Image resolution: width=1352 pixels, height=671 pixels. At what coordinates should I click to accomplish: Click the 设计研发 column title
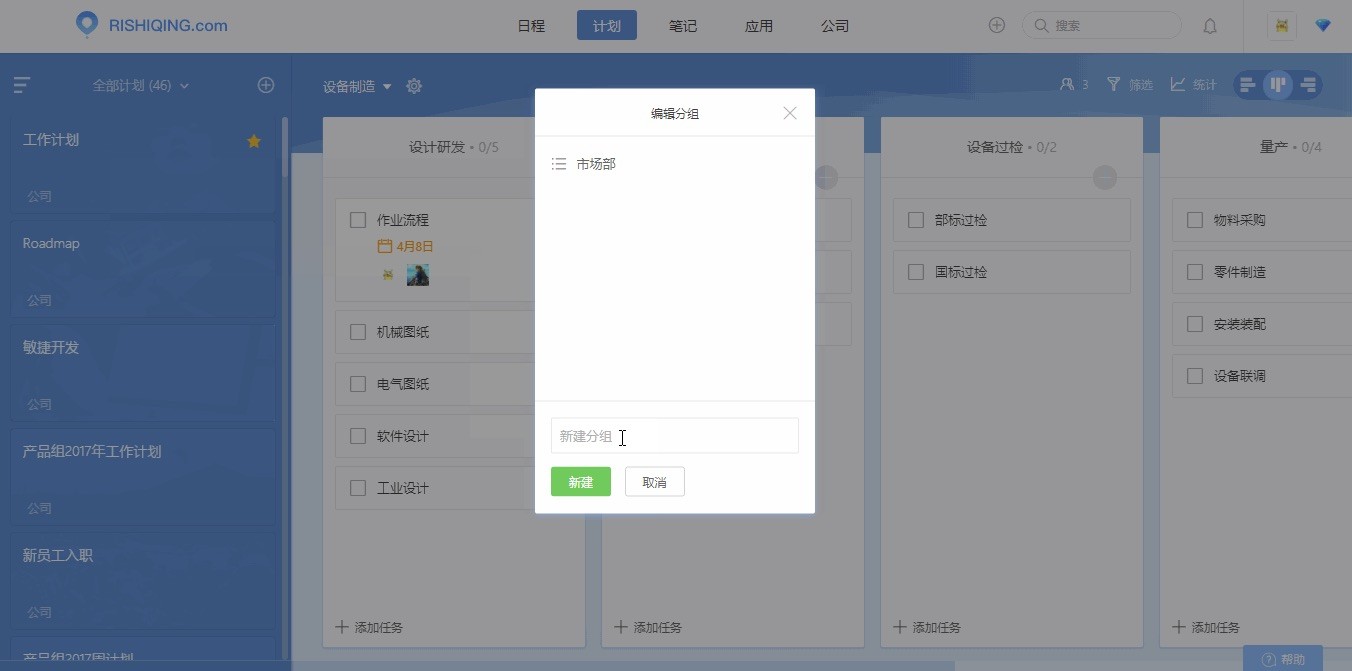437,147
